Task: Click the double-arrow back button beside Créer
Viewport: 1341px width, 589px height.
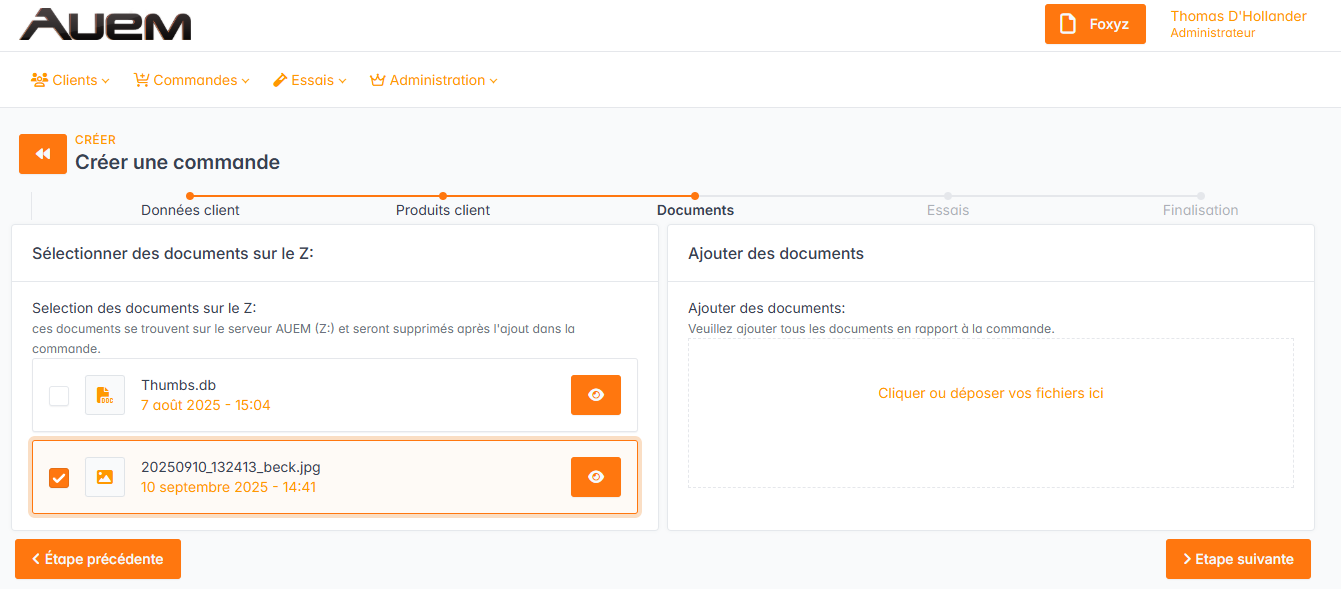Action: pos(43,154)
